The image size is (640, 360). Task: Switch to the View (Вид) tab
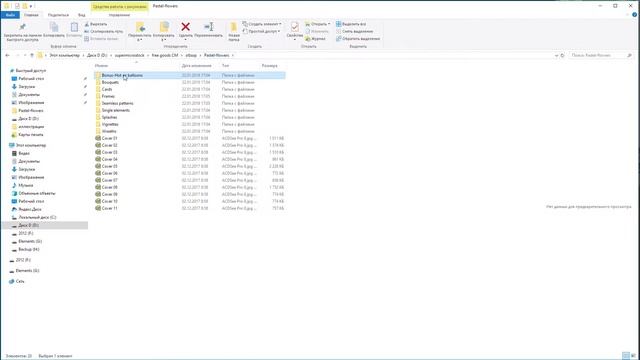click(82, 15)
